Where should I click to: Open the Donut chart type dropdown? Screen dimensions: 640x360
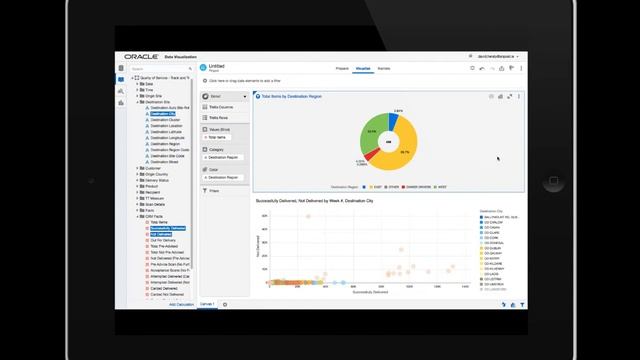(225, 96)
